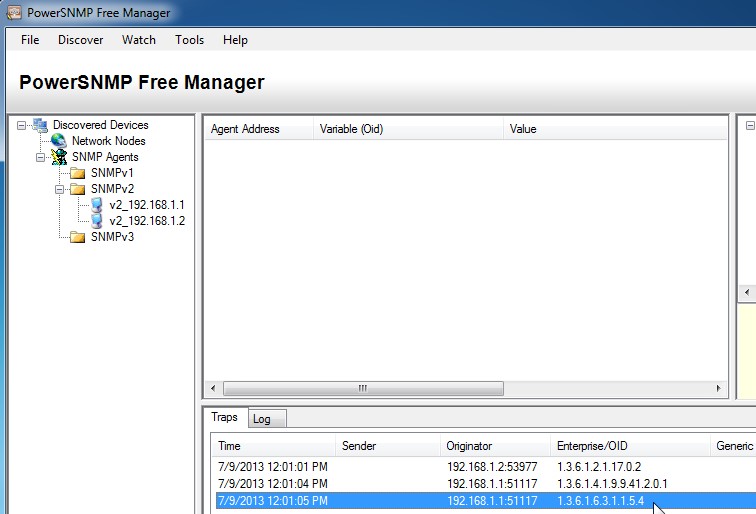Collapse the Discovered Devices tree node
The width and height of the screenshot is (756, 514).
21,125
